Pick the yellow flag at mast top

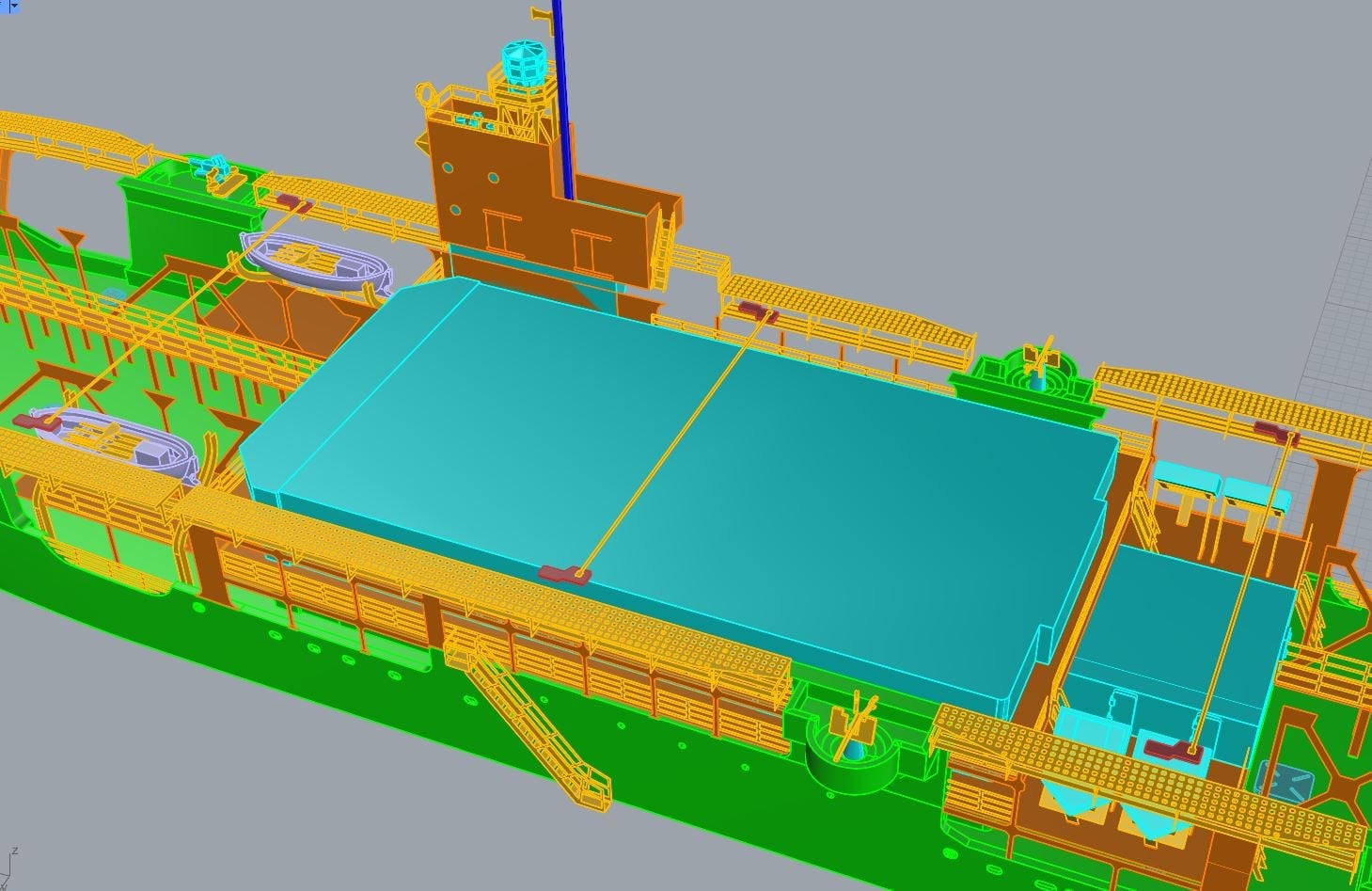tap(540, 13)
